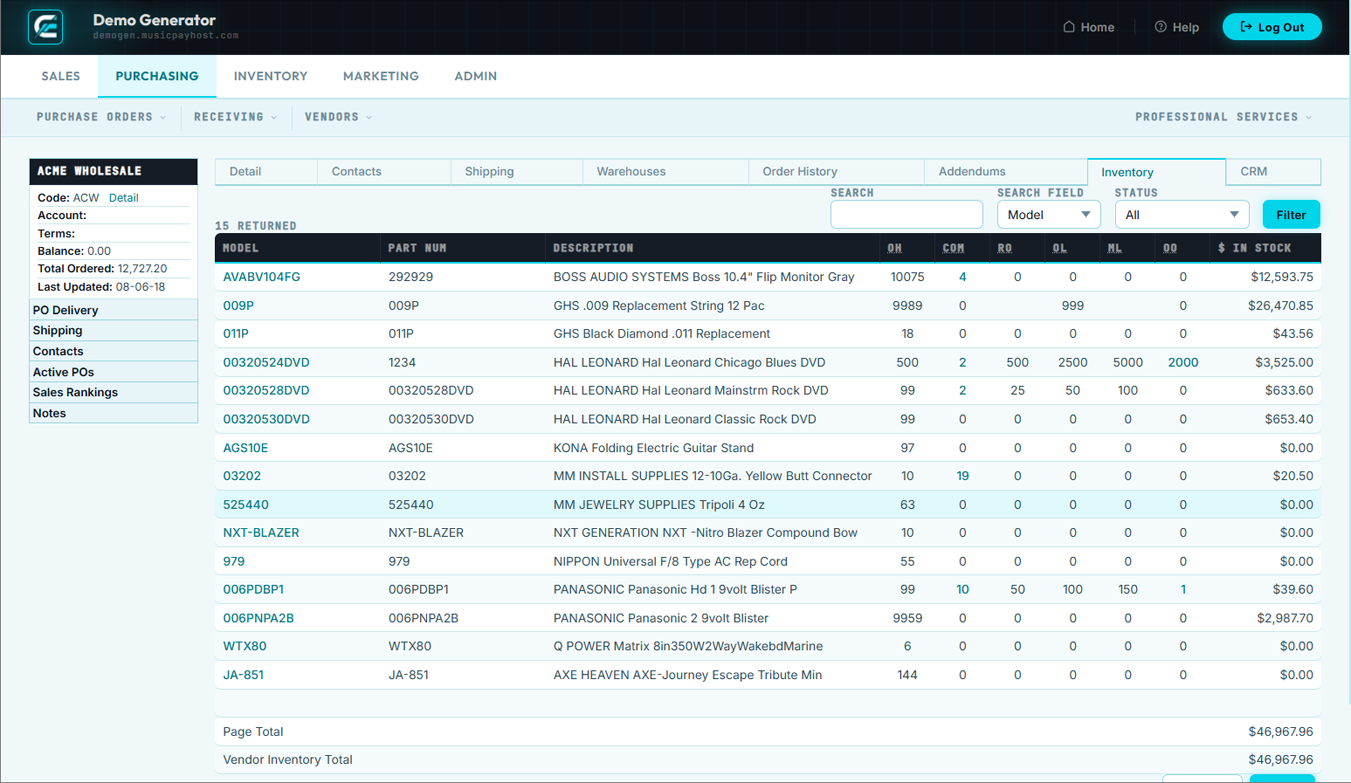Click the $ IN STOCK column header
Screen dimensions: 1351x783
[1255, 248]
